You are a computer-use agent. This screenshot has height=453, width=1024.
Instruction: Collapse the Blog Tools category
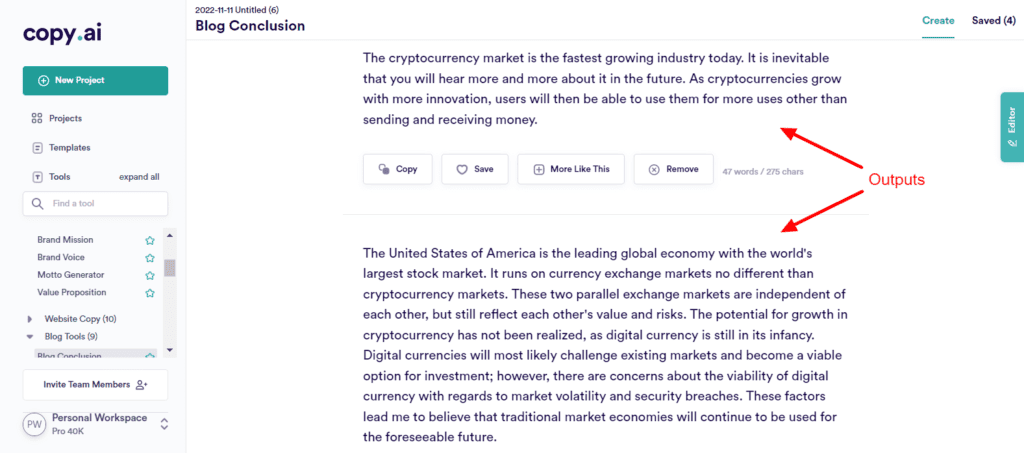tap(30, 336)
